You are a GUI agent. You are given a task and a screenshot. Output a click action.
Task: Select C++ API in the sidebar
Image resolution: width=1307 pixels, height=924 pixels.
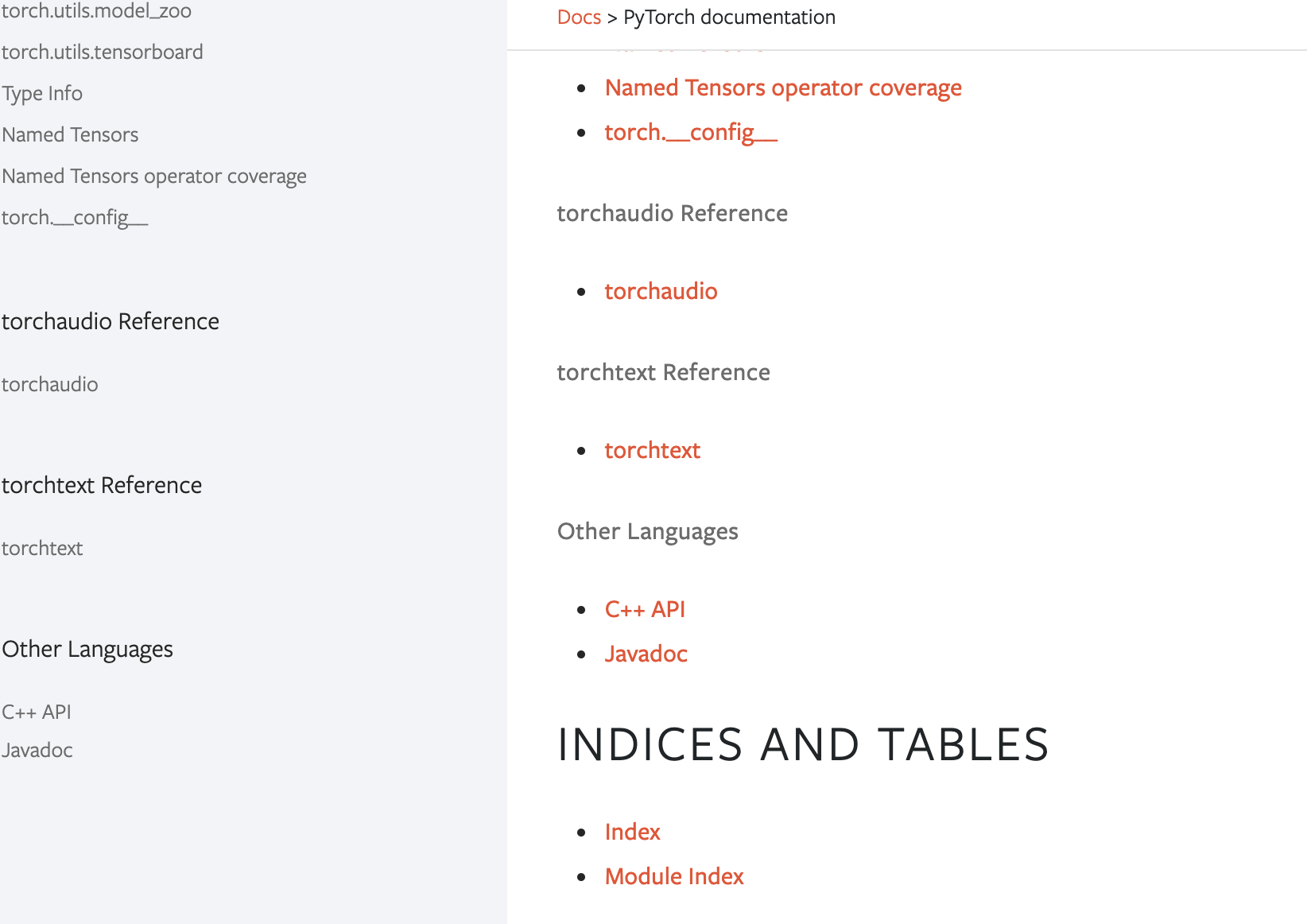tap(37, 712)
